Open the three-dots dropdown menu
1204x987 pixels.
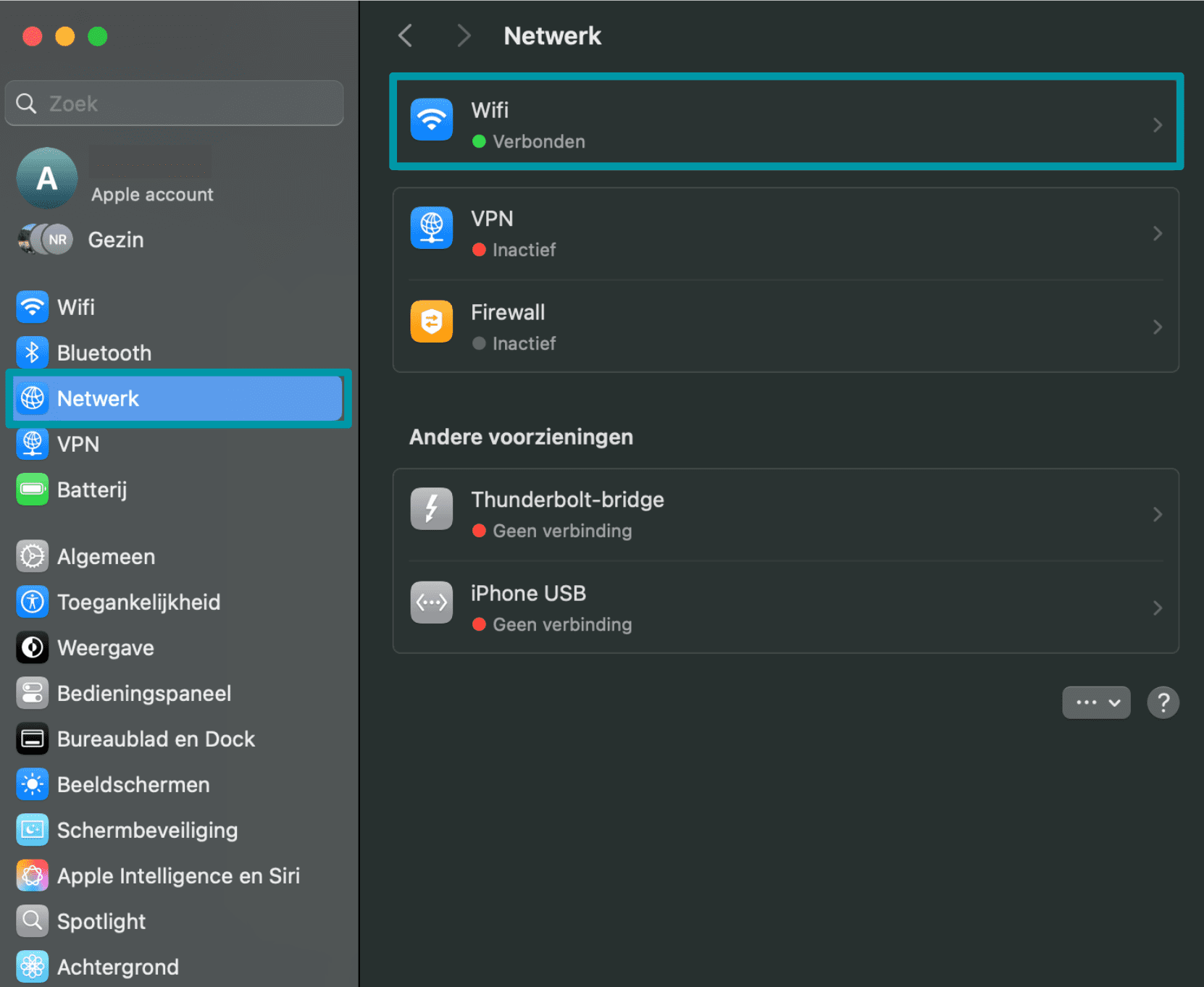pos(1095,702)
